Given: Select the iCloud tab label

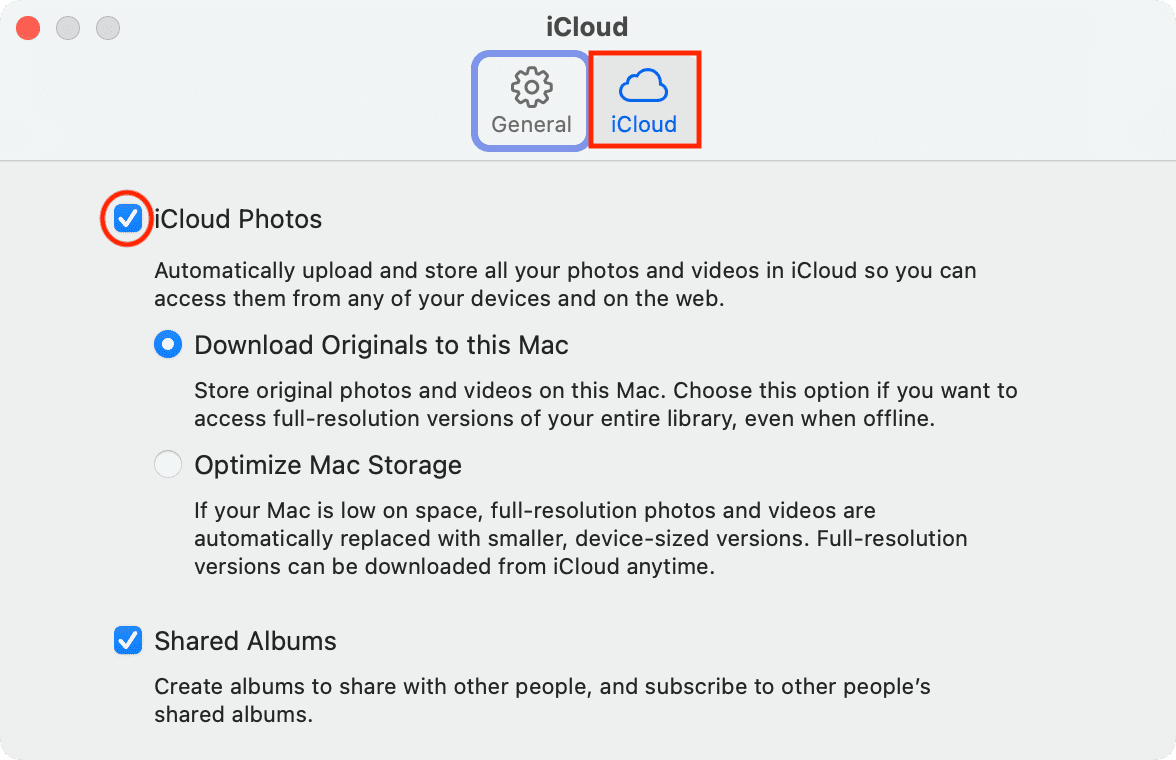Looking at the screenshot, I should coord(644,125).
